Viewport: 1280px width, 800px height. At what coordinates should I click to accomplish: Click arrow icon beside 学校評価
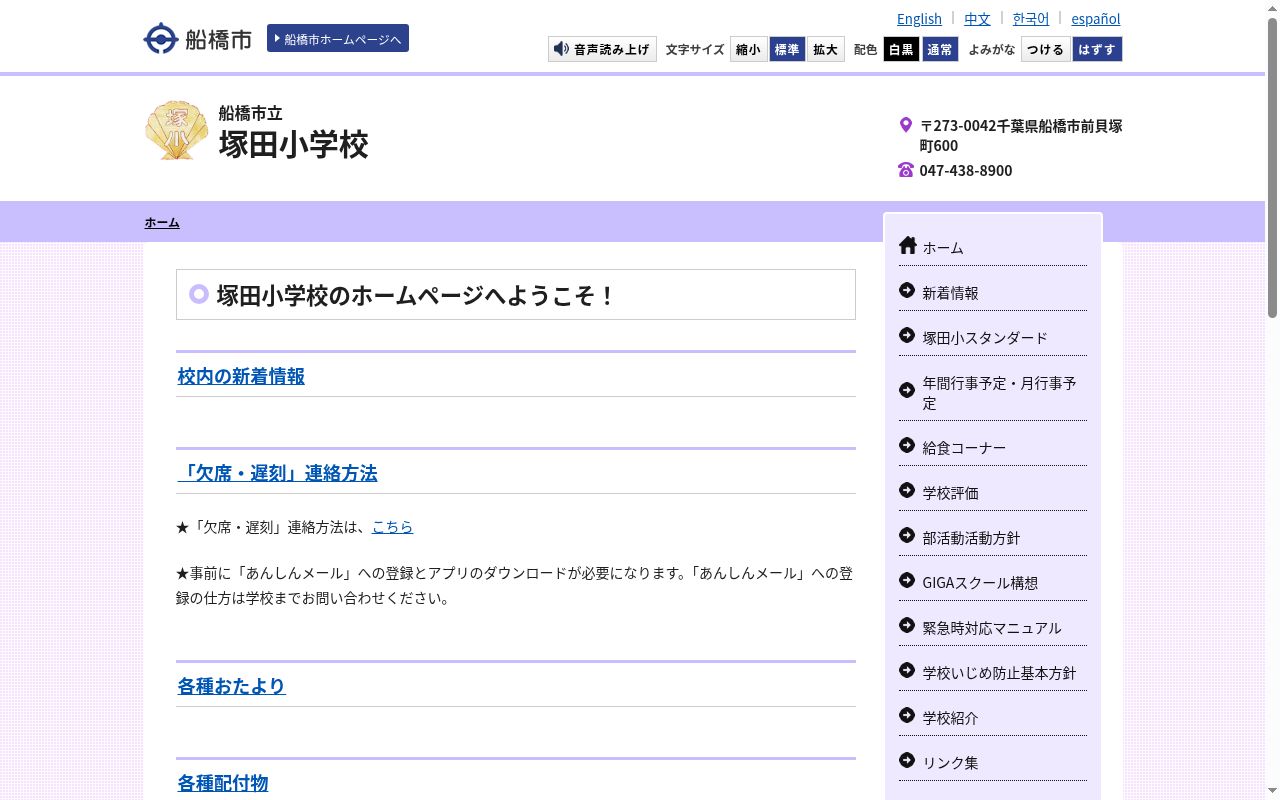(x=907, y=490)
